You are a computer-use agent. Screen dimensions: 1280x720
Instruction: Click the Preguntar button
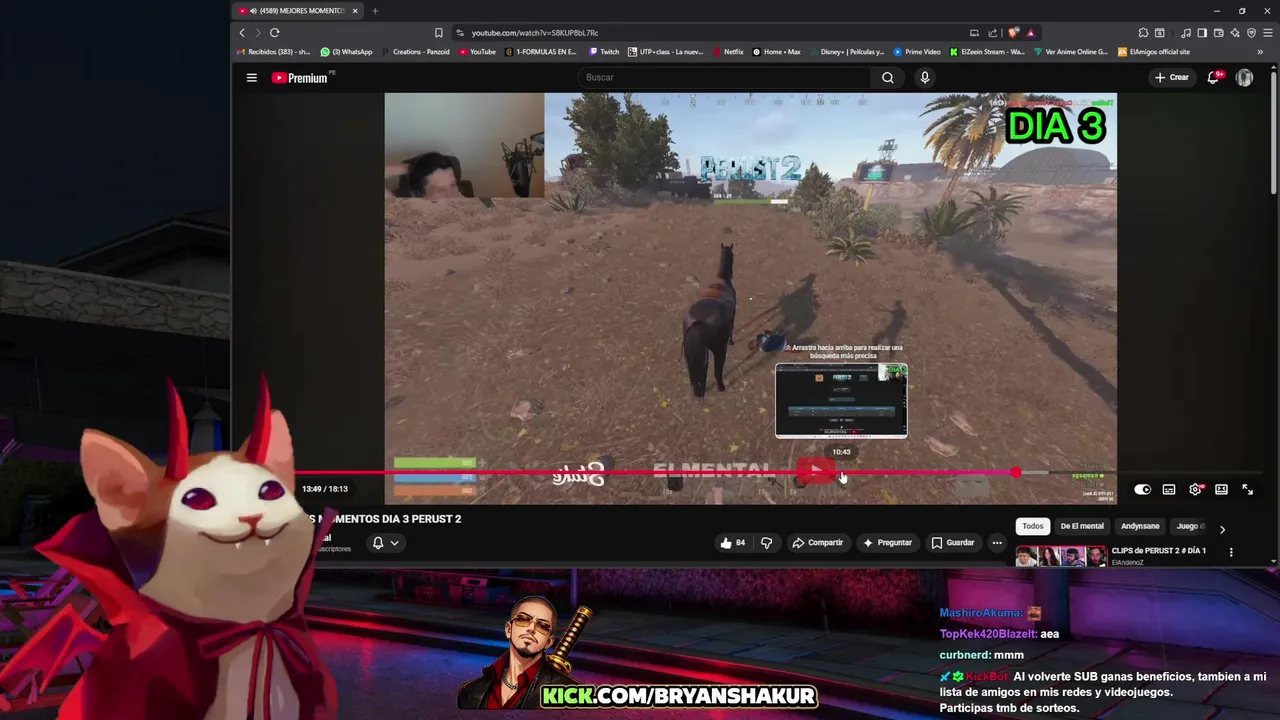(x=886, y=543)
